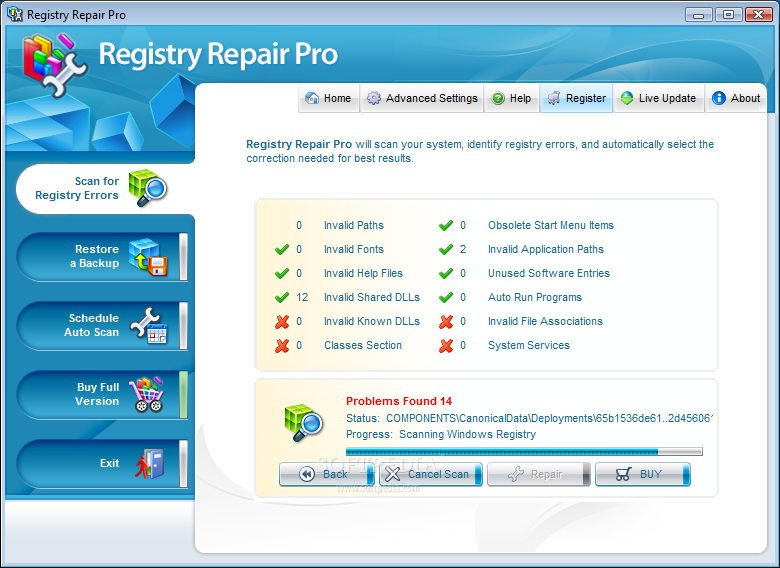Screen dimensions: 780x568
Task: Close the Registry Repair Pro window
Action: pos(759,14)
